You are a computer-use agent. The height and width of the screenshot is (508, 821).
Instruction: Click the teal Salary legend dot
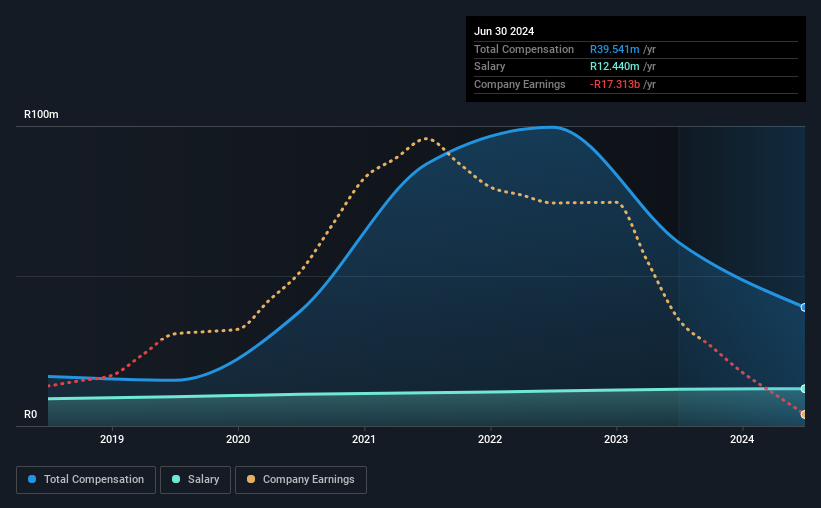coord(176,479)
